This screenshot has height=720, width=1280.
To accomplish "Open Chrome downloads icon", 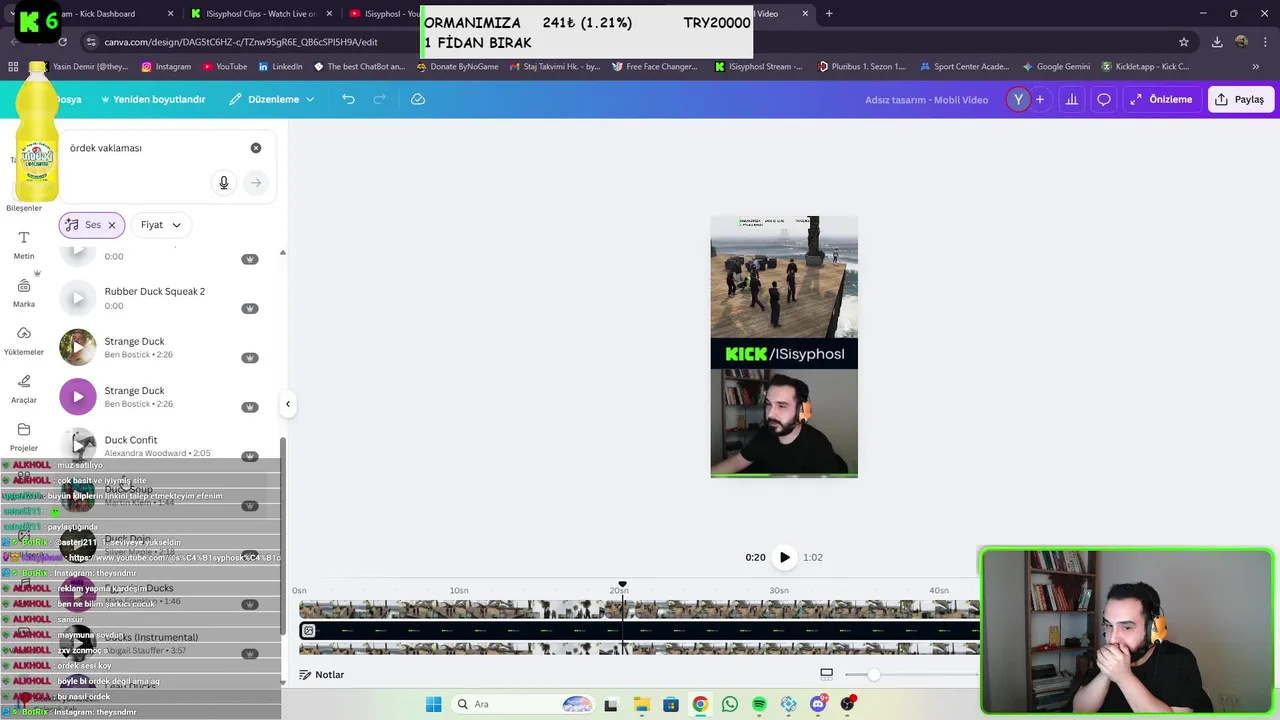I will click(x=1217, y=42).
